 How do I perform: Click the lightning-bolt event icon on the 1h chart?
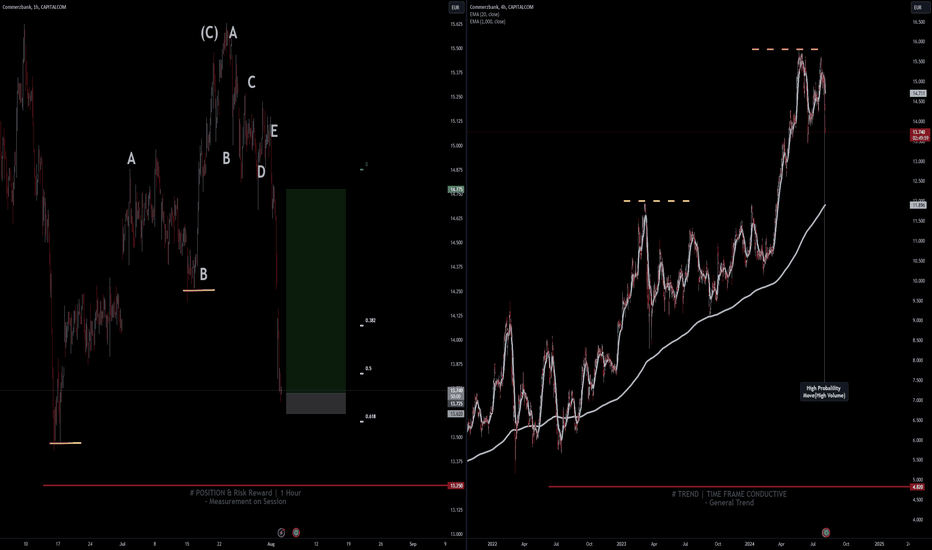pos(281,533)
